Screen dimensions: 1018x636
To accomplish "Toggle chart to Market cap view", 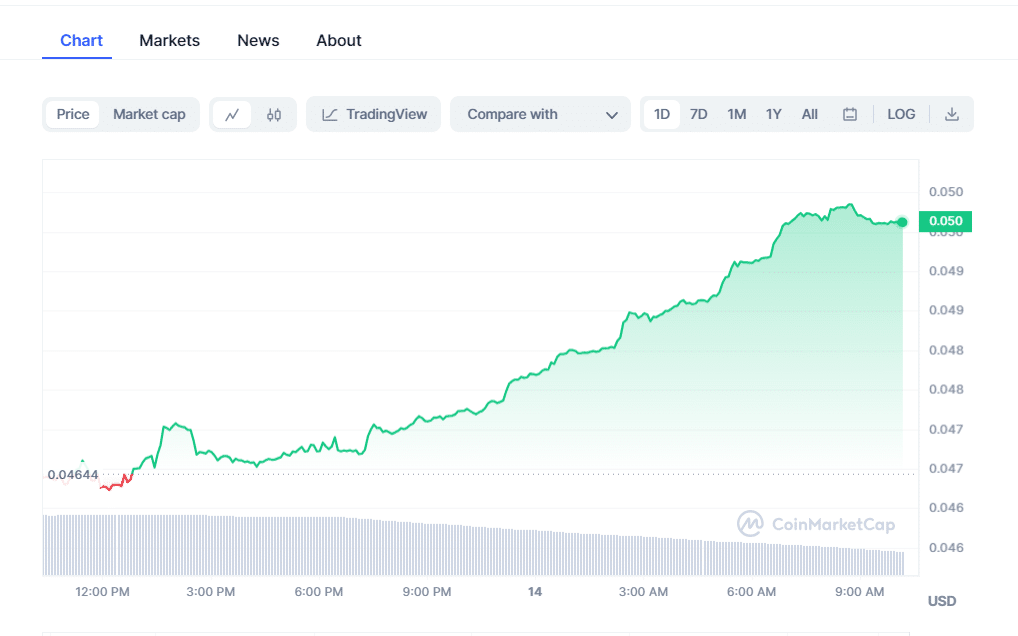I will pyautogui.click(x=149, y=114).
